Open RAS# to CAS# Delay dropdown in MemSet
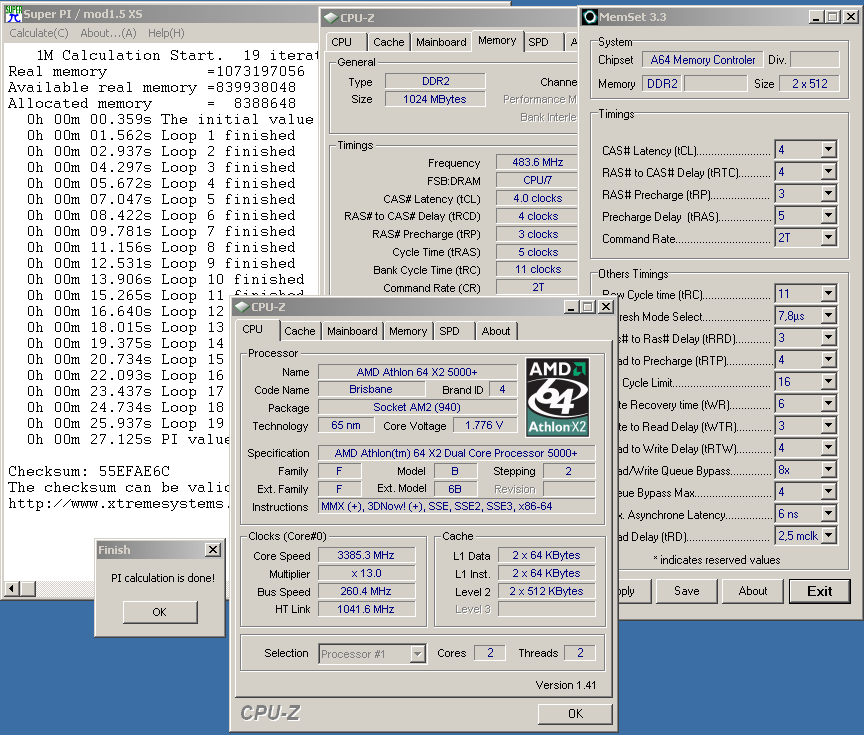The image size is (864, 735). point(828,171)
